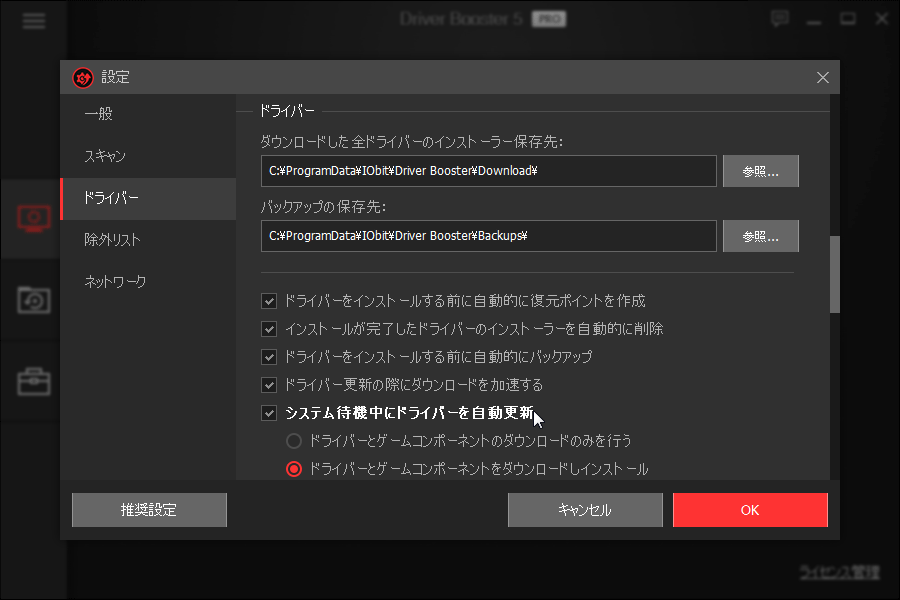Maximize the Driver Booster main window
This screenshot has width=900, height=600.
click(847, 19)
